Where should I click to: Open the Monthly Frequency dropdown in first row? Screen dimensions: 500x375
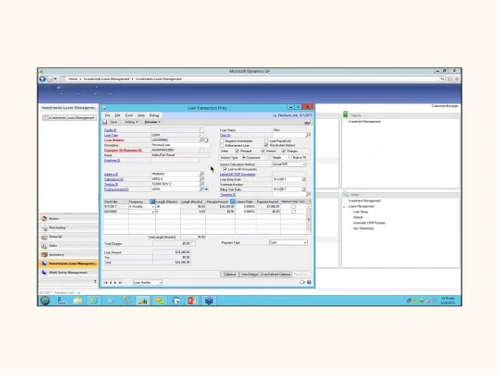(x=153, y=207)
